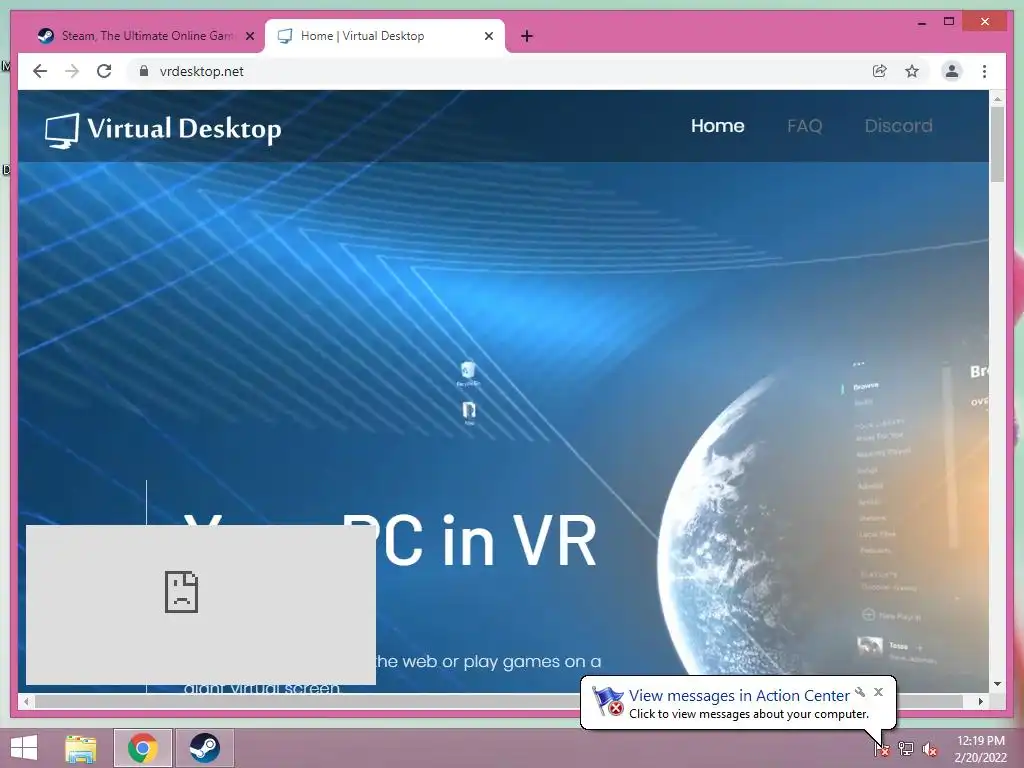The height and width of the screenshot is (768, 1024).
Task: Bookmark this page with the star
Action: coord(912,71)
